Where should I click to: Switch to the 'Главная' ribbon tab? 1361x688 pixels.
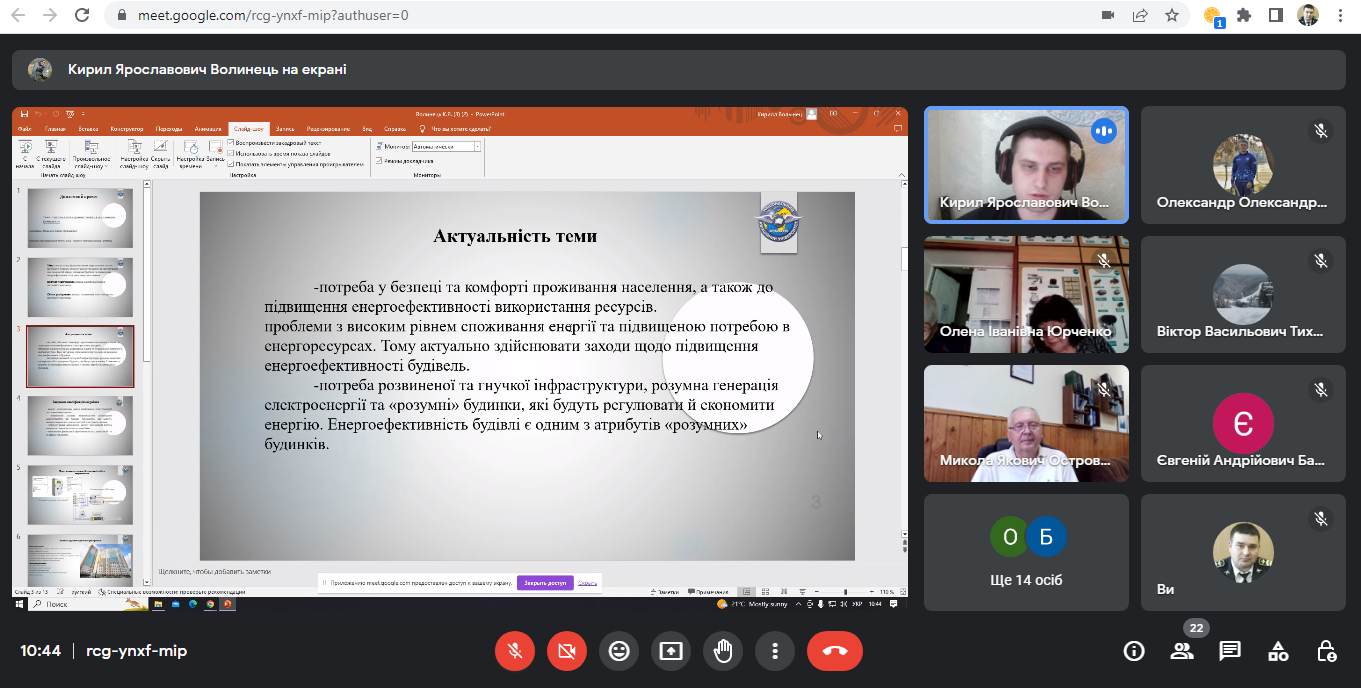pos(55,129)
